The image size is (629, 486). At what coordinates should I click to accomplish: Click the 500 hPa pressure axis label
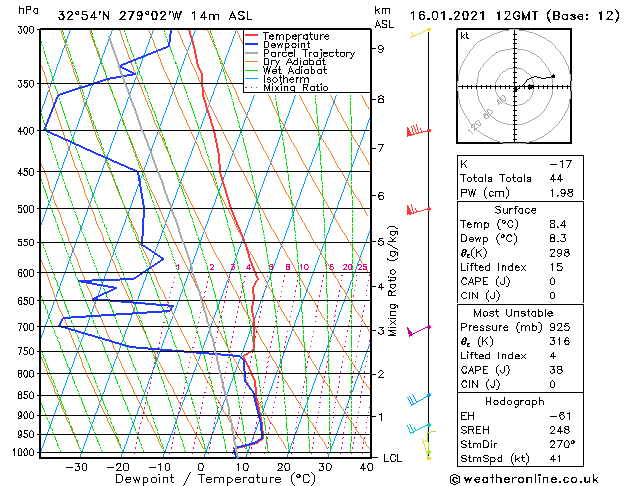pos(28,209)
